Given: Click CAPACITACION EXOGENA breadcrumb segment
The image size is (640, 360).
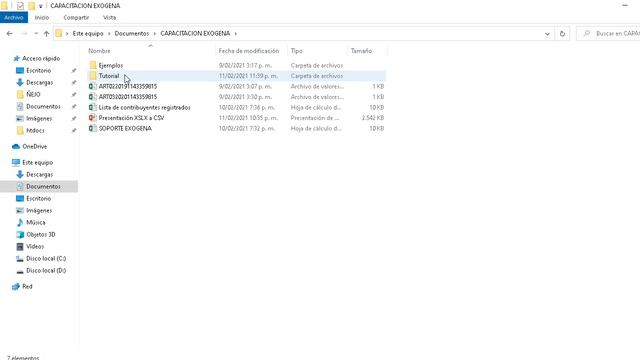Looking at the screenshot, I should (x=195, y=33).
